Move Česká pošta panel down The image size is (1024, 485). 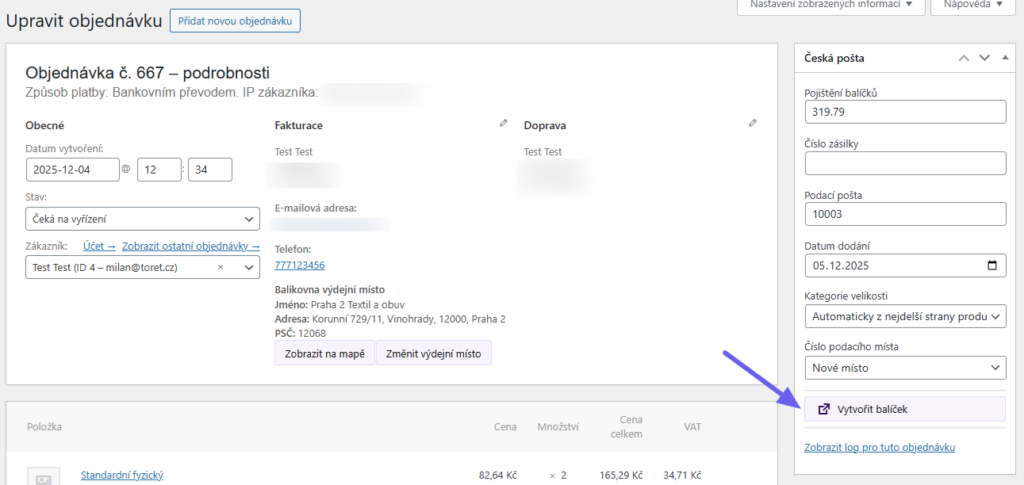point(984,59)
